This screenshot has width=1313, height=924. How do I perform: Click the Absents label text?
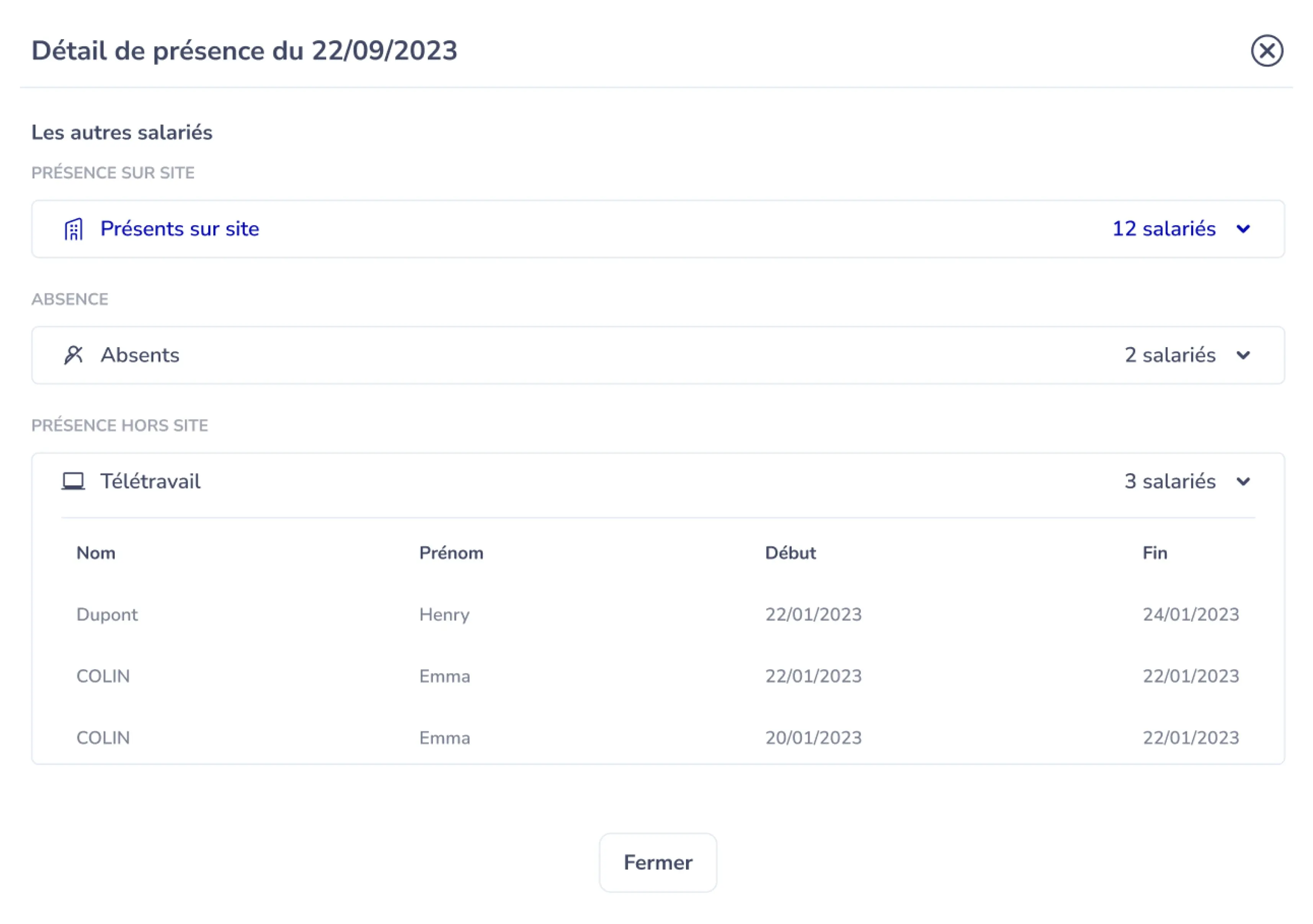click(x=140, y=355)
